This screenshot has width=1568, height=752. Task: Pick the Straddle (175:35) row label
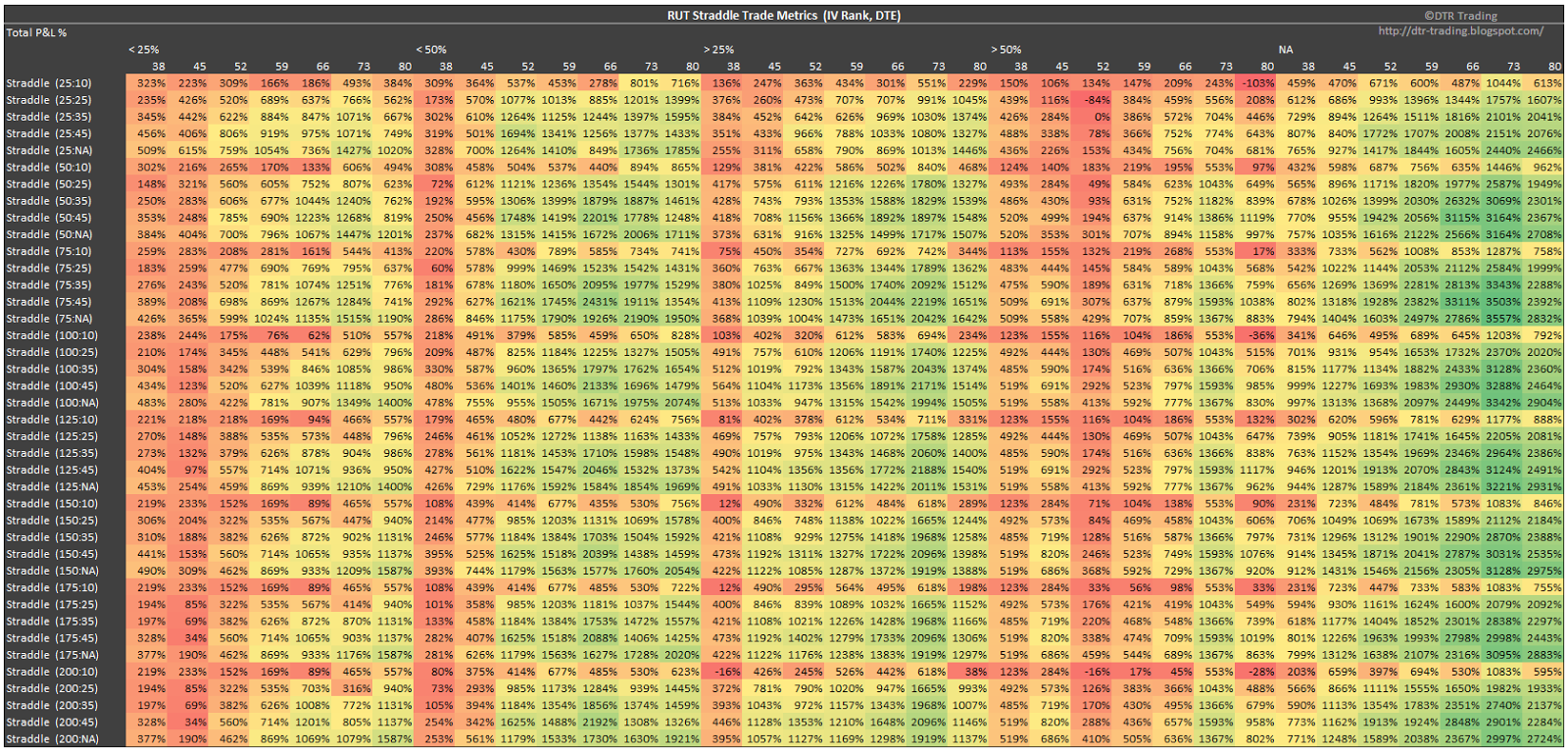coord(52,621)
